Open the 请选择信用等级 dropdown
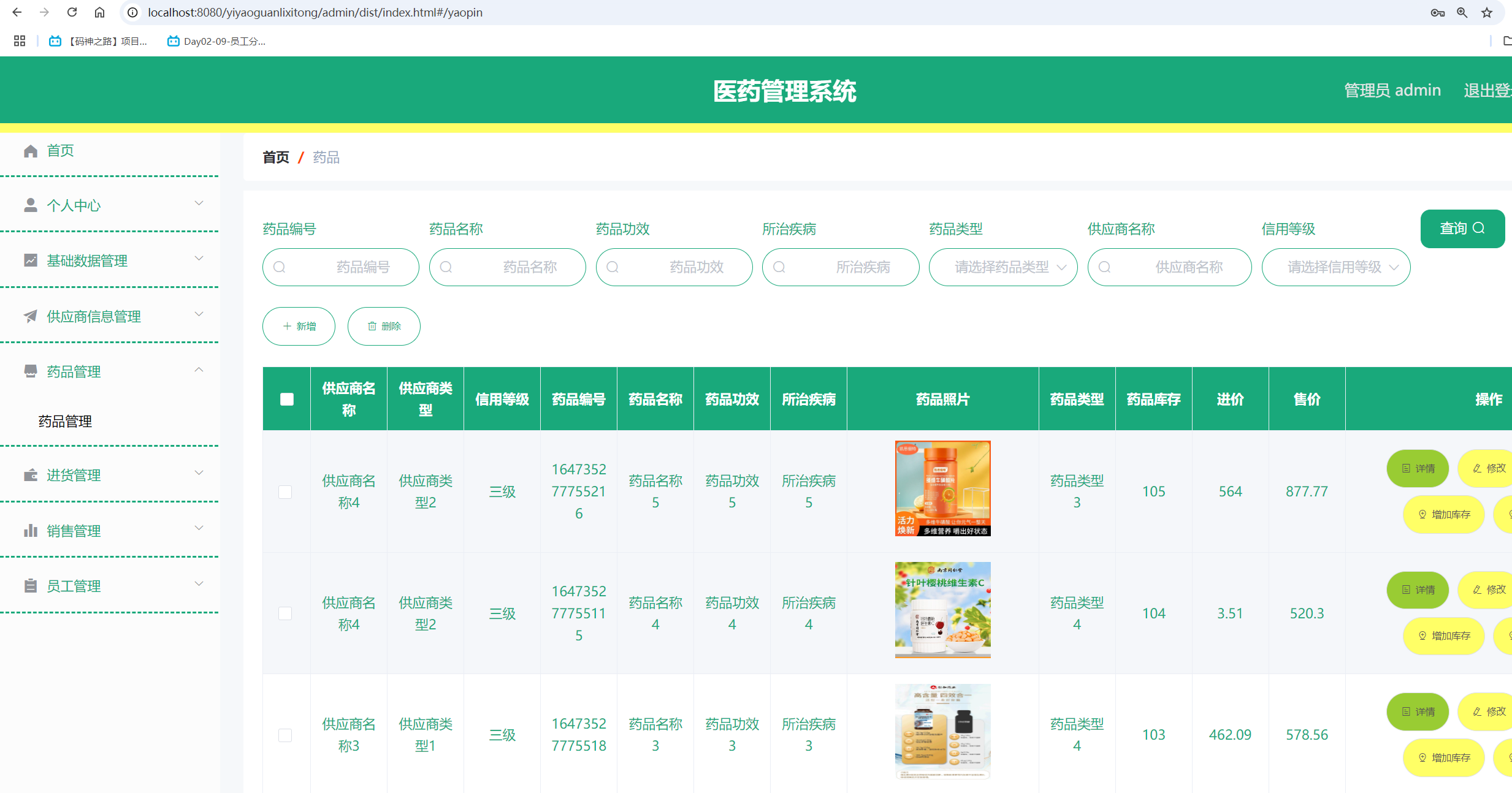This screenshot has width=1512, height=793. pyautogui.click(x=1335, y=267)
